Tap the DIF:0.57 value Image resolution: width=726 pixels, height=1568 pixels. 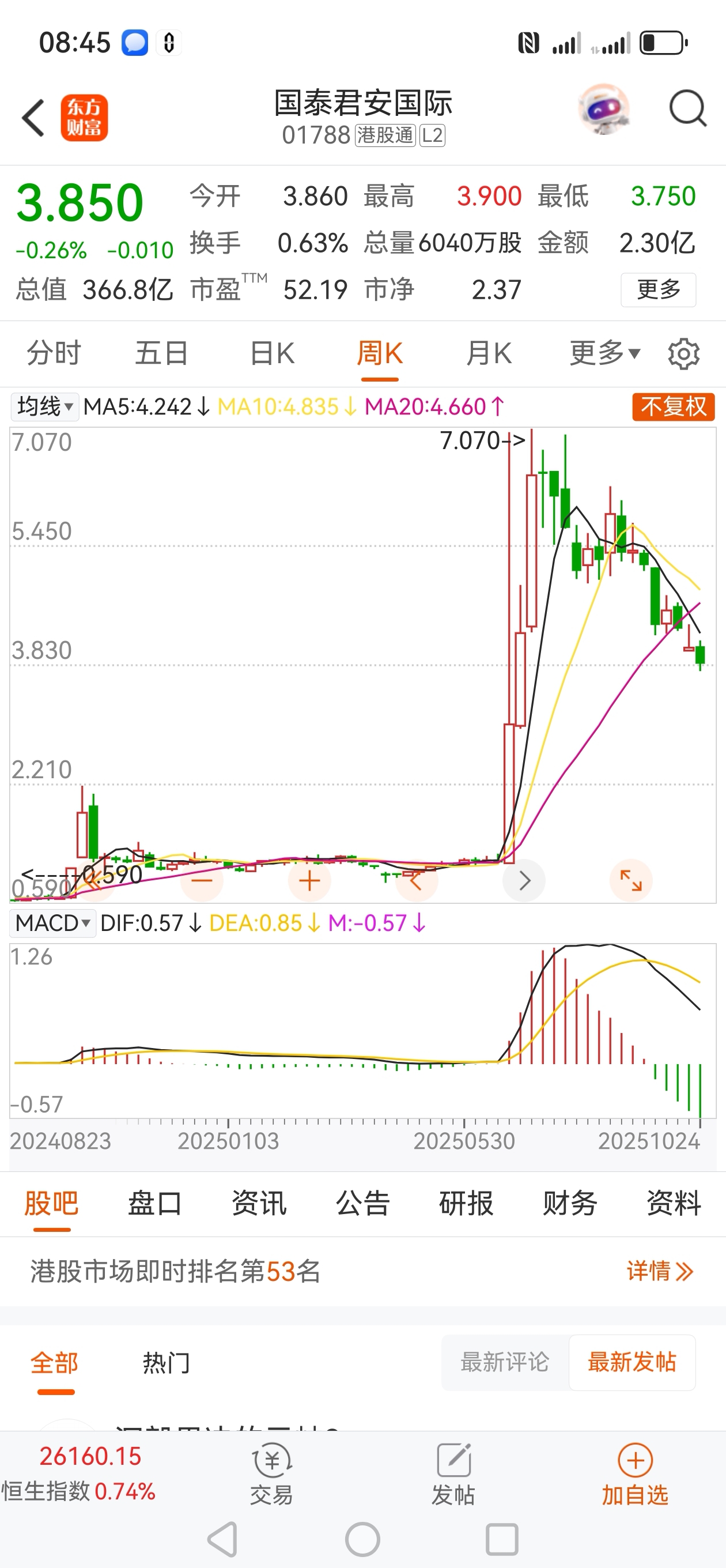pos(151,924)
